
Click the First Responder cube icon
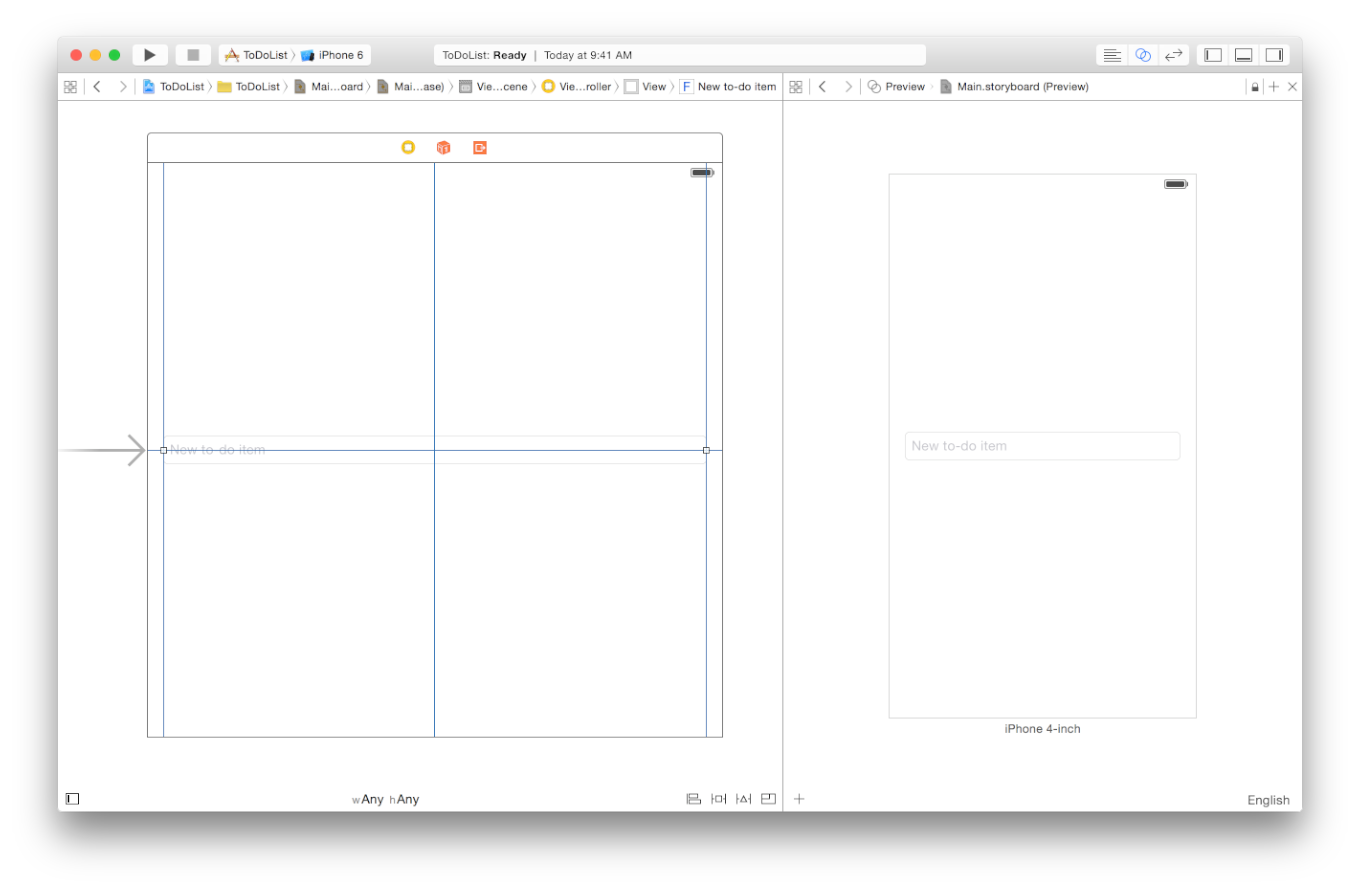pos(443,148)
